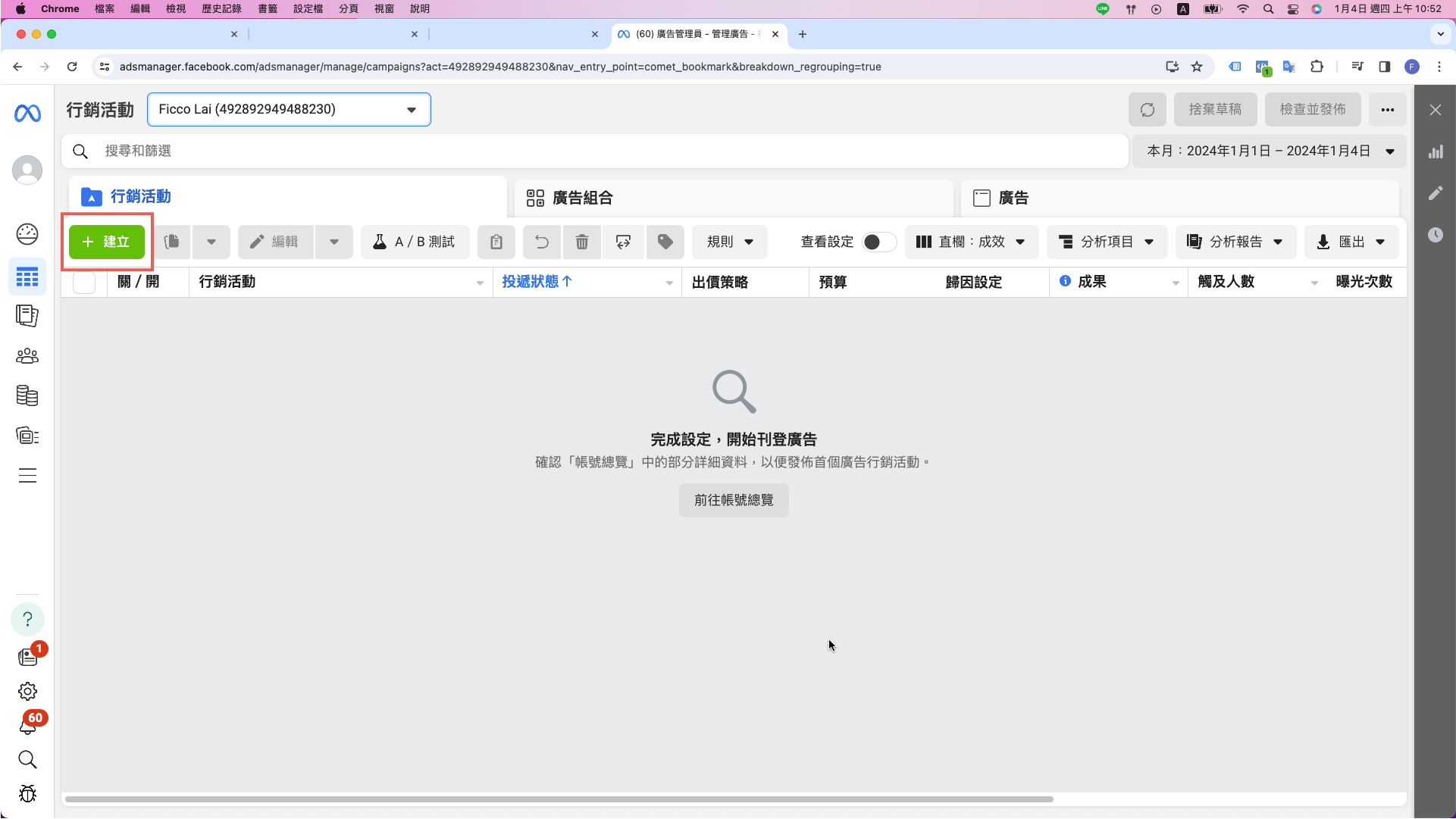1456x819 pixels.
Task: Open the bar chart icon in right panel
Action: pos(1436,152)
